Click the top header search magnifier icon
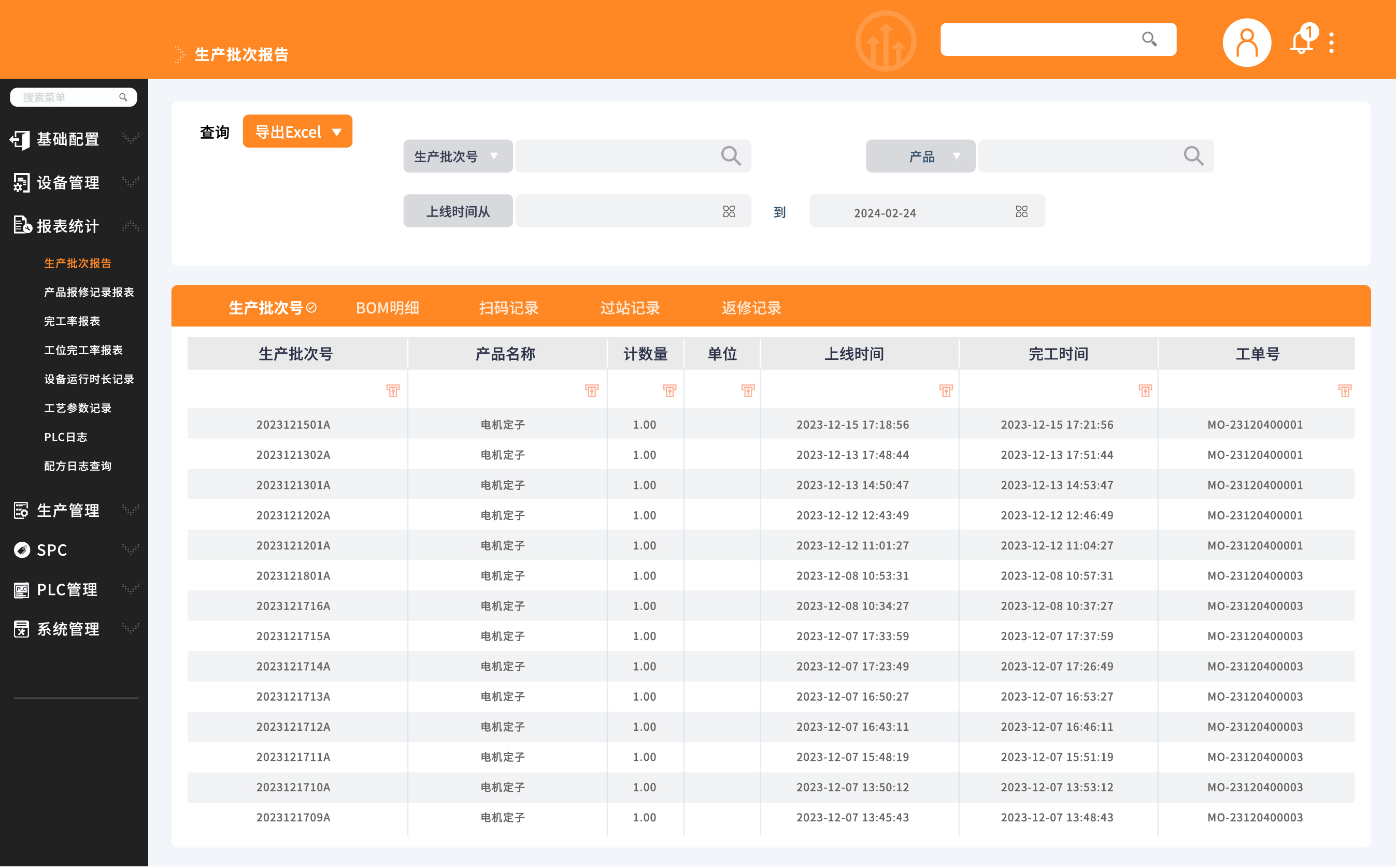 (1148, 39)
